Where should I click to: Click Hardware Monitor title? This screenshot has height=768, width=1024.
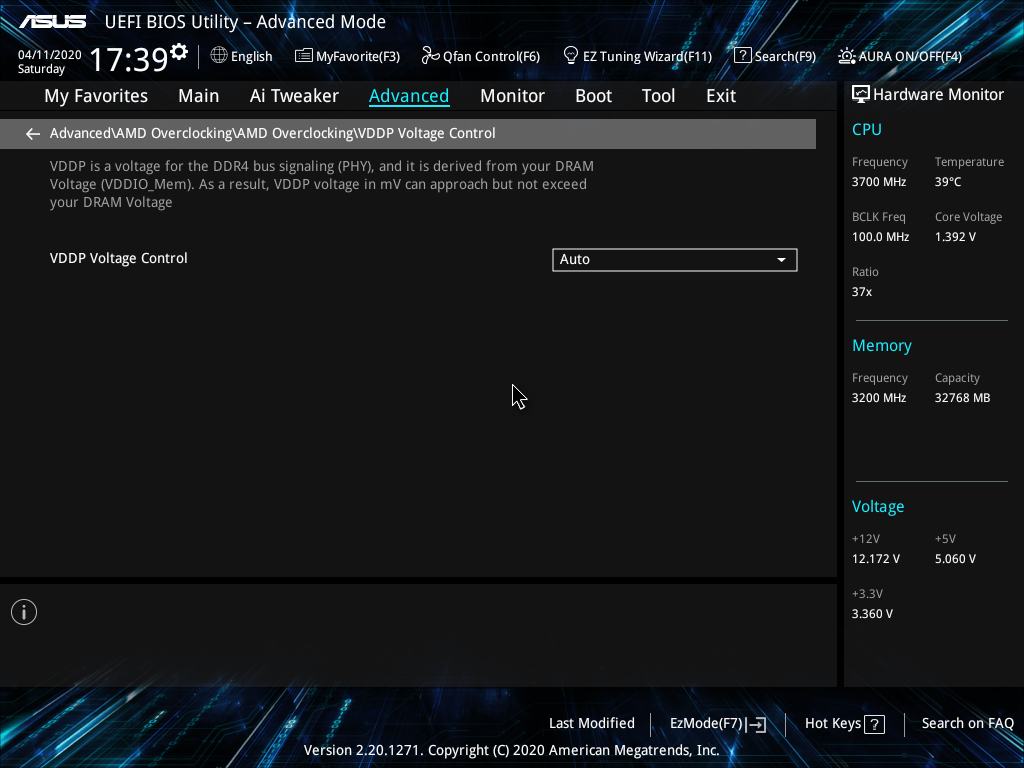[938, 95]
